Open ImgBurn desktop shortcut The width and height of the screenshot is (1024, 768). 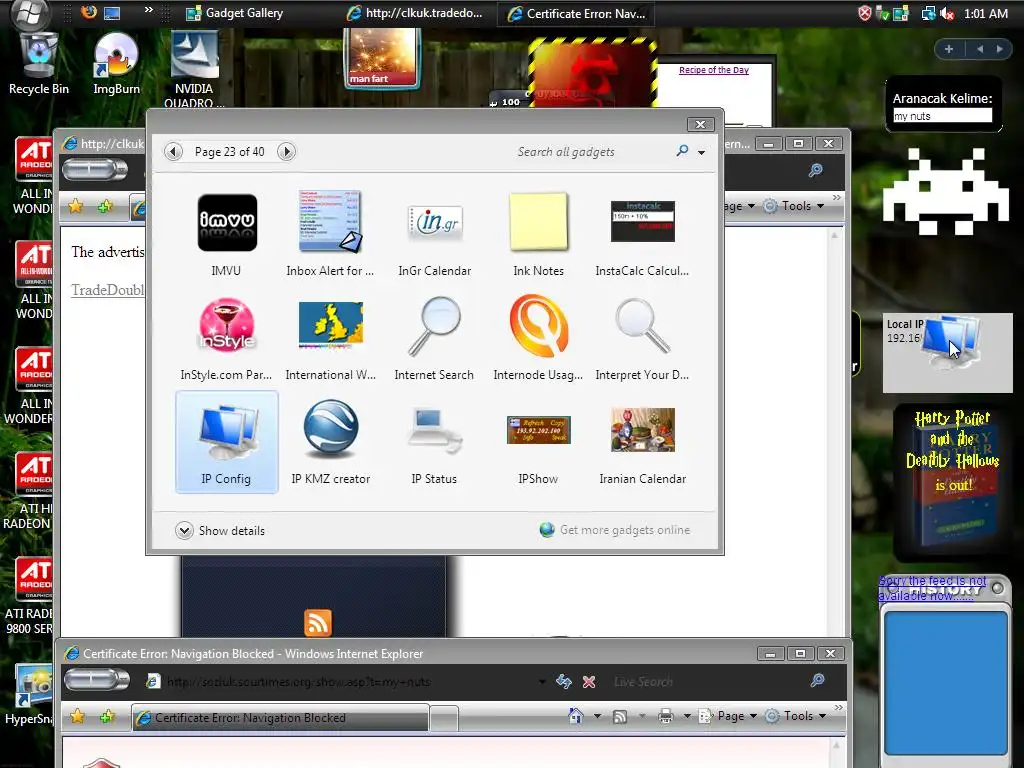(116, 64)
